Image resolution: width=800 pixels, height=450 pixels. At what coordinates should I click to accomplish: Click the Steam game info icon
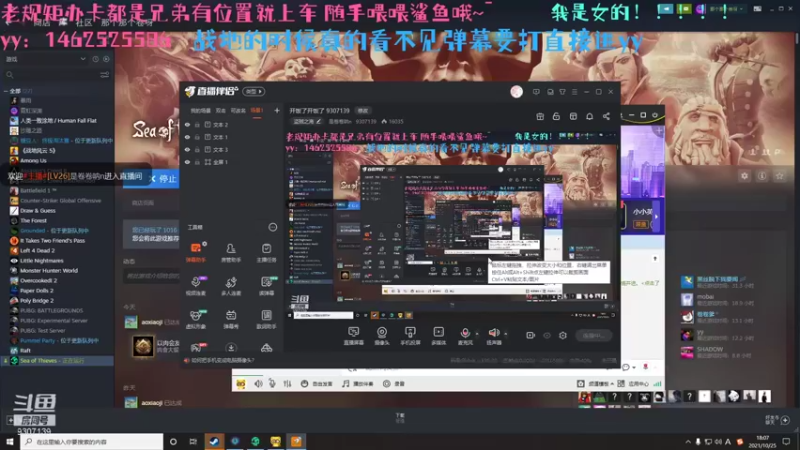[x=762, y=176]
